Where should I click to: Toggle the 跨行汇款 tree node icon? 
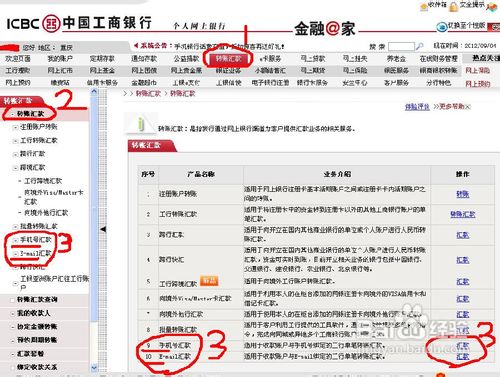coord(15,154)
